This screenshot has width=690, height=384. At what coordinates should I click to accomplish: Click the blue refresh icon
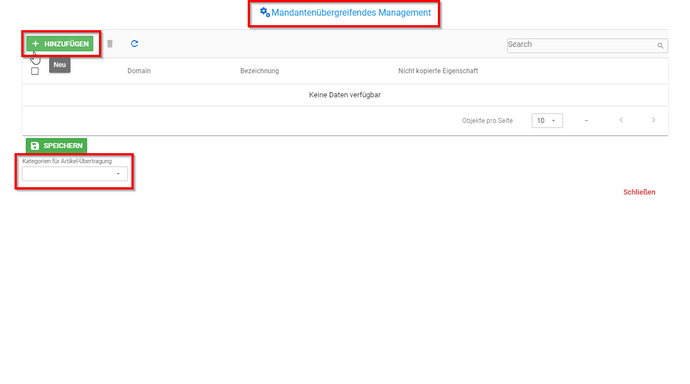pos(134,44)
